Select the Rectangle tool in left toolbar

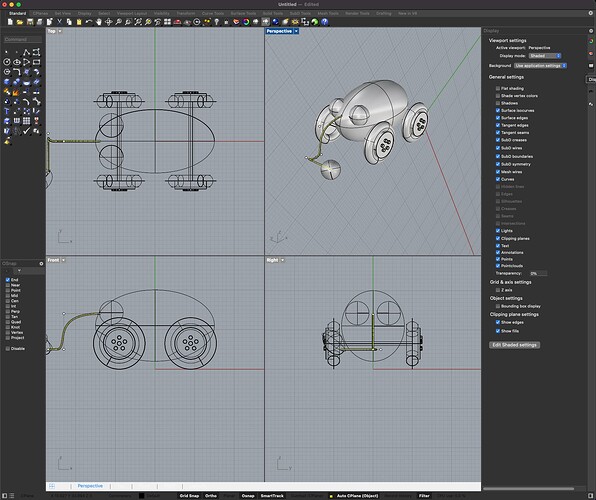point(36,62)
